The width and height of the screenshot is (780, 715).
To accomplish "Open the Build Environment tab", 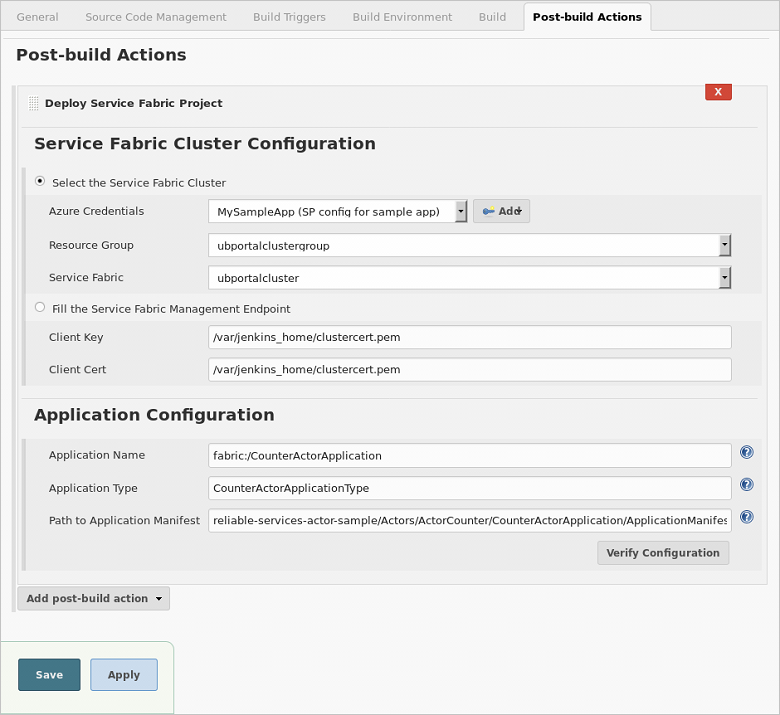I will coord(402,17).
